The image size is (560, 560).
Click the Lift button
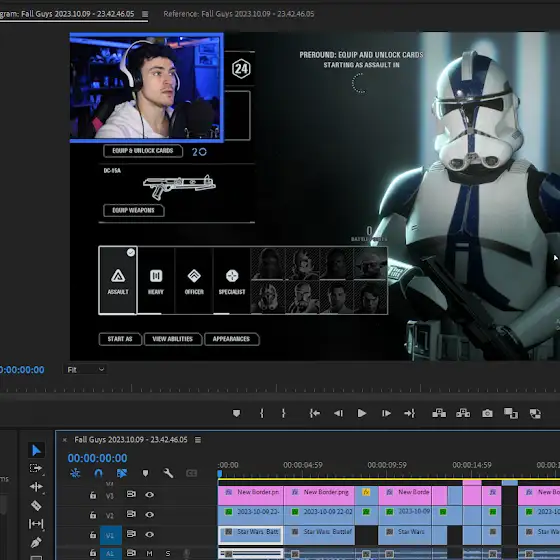[439, 413]
